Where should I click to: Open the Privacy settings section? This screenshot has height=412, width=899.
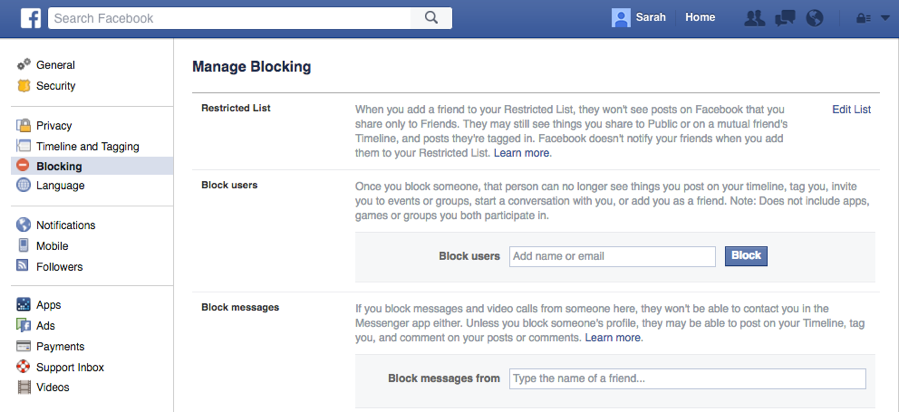pyautogui.click(x=54, y=126)
